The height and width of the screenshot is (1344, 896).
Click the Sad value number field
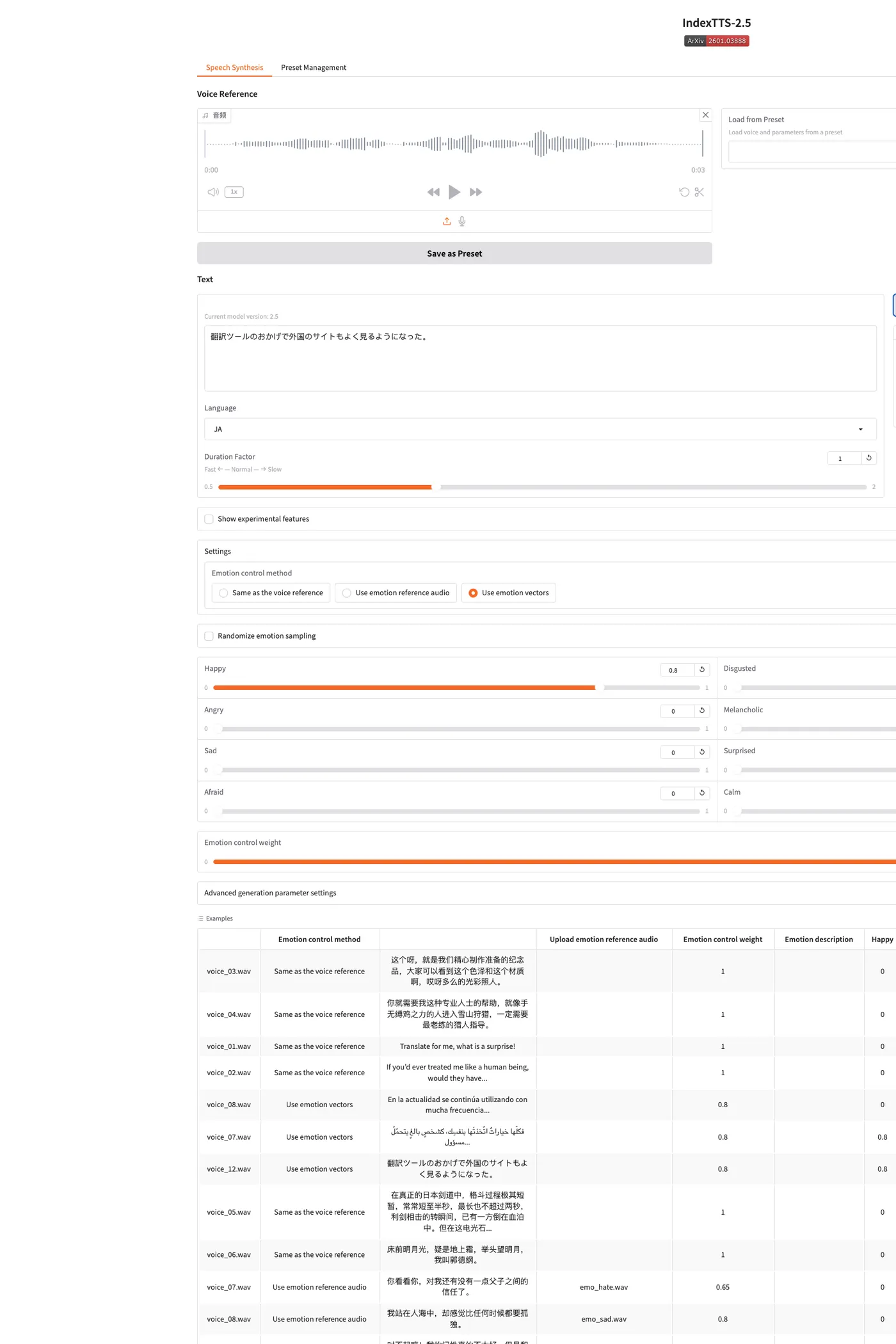(677, 753)
